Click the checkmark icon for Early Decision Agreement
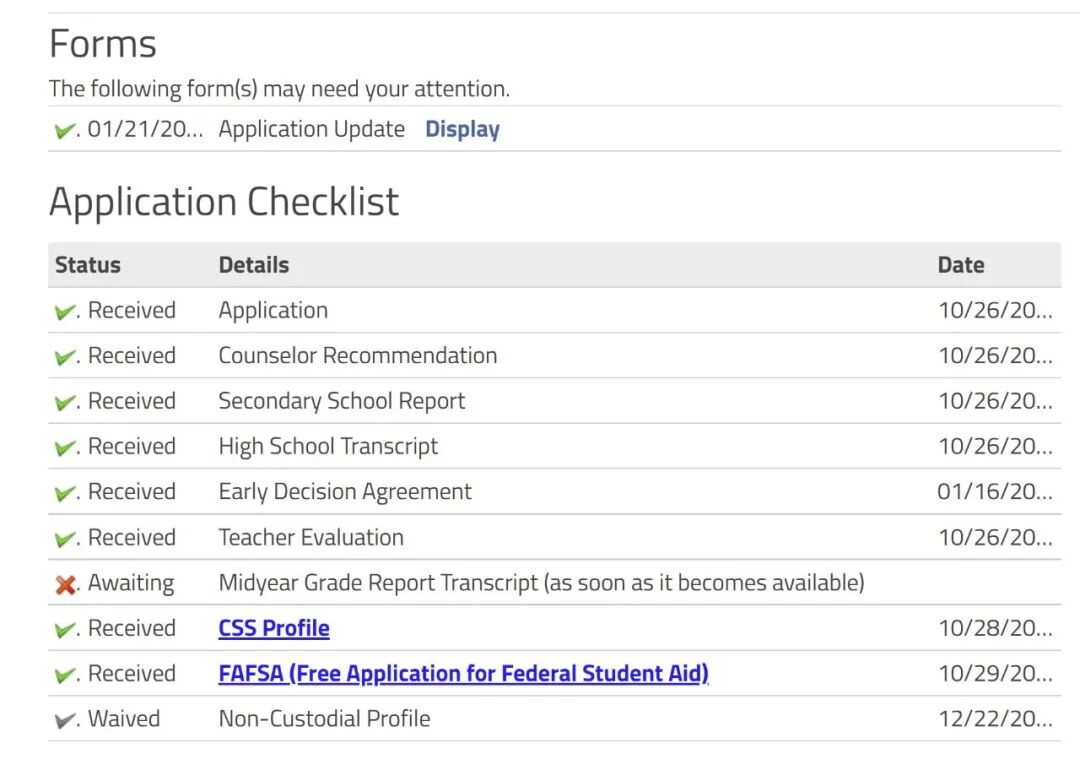The image size is (1080, 770). tap(65, 493)
